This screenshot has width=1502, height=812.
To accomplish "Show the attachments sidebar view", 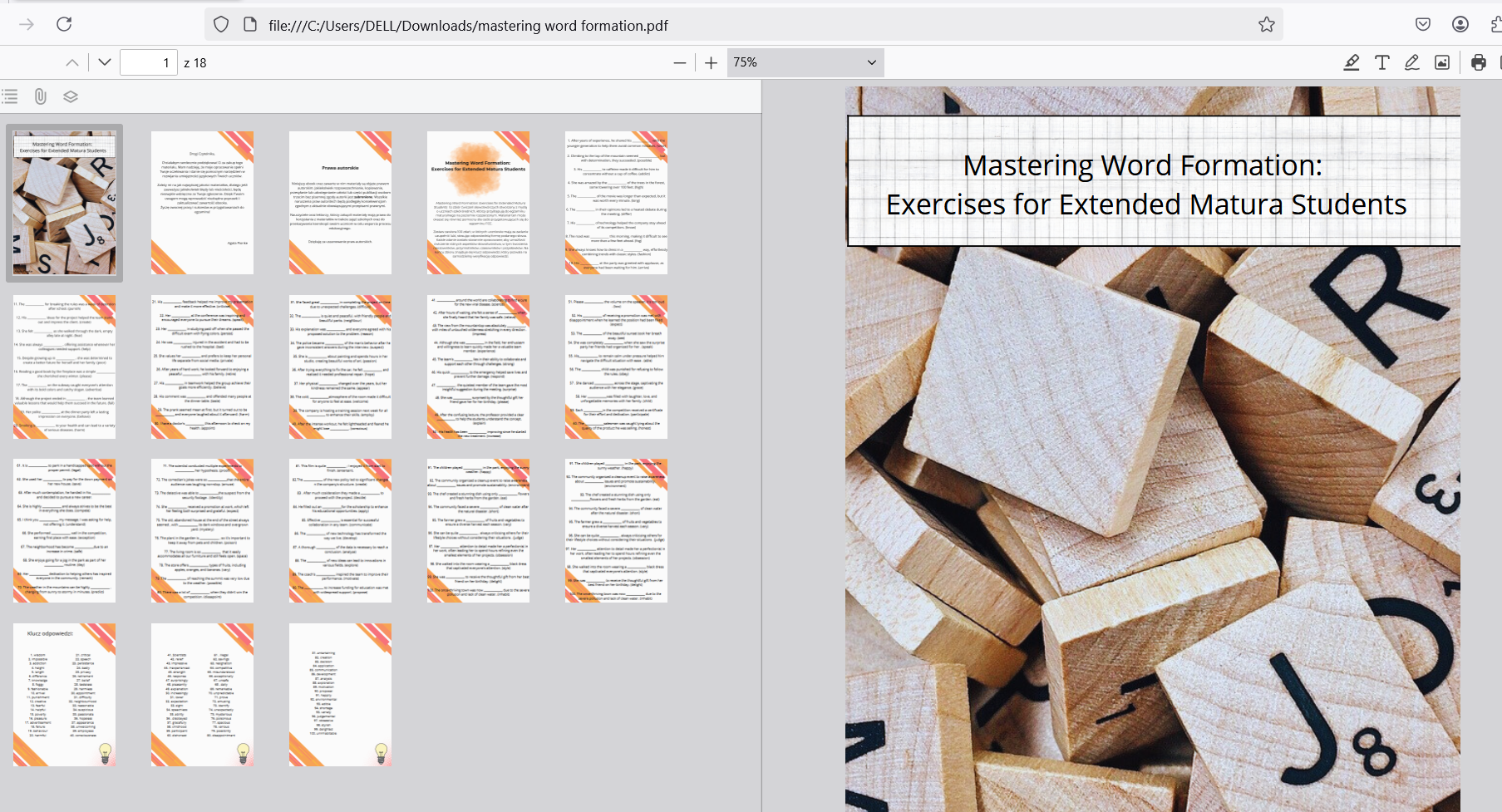I will tap(40, 96).
